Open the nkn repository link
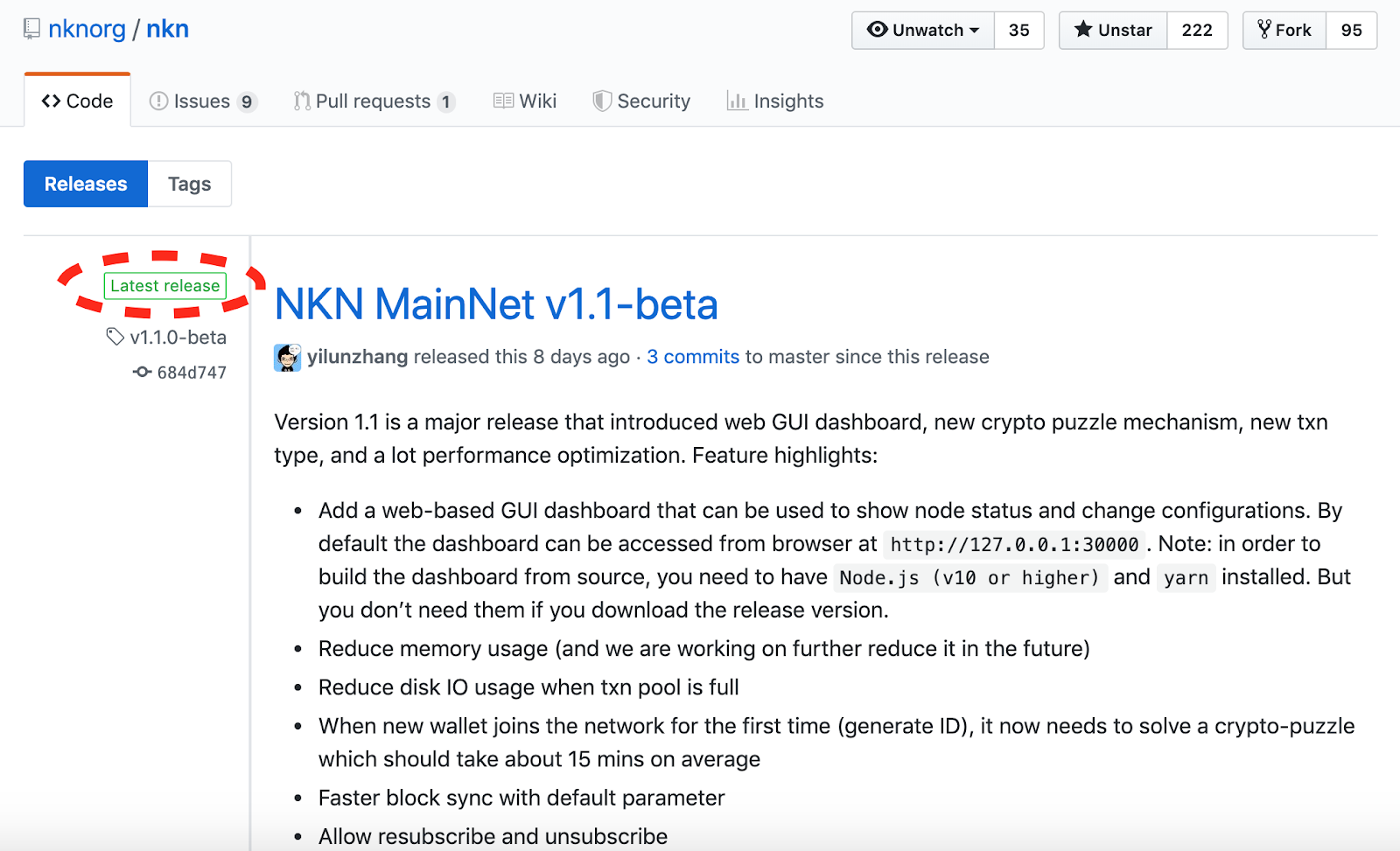Viewport: 1400px width, 851px height. pyautogui.click(x=167, y=29)
